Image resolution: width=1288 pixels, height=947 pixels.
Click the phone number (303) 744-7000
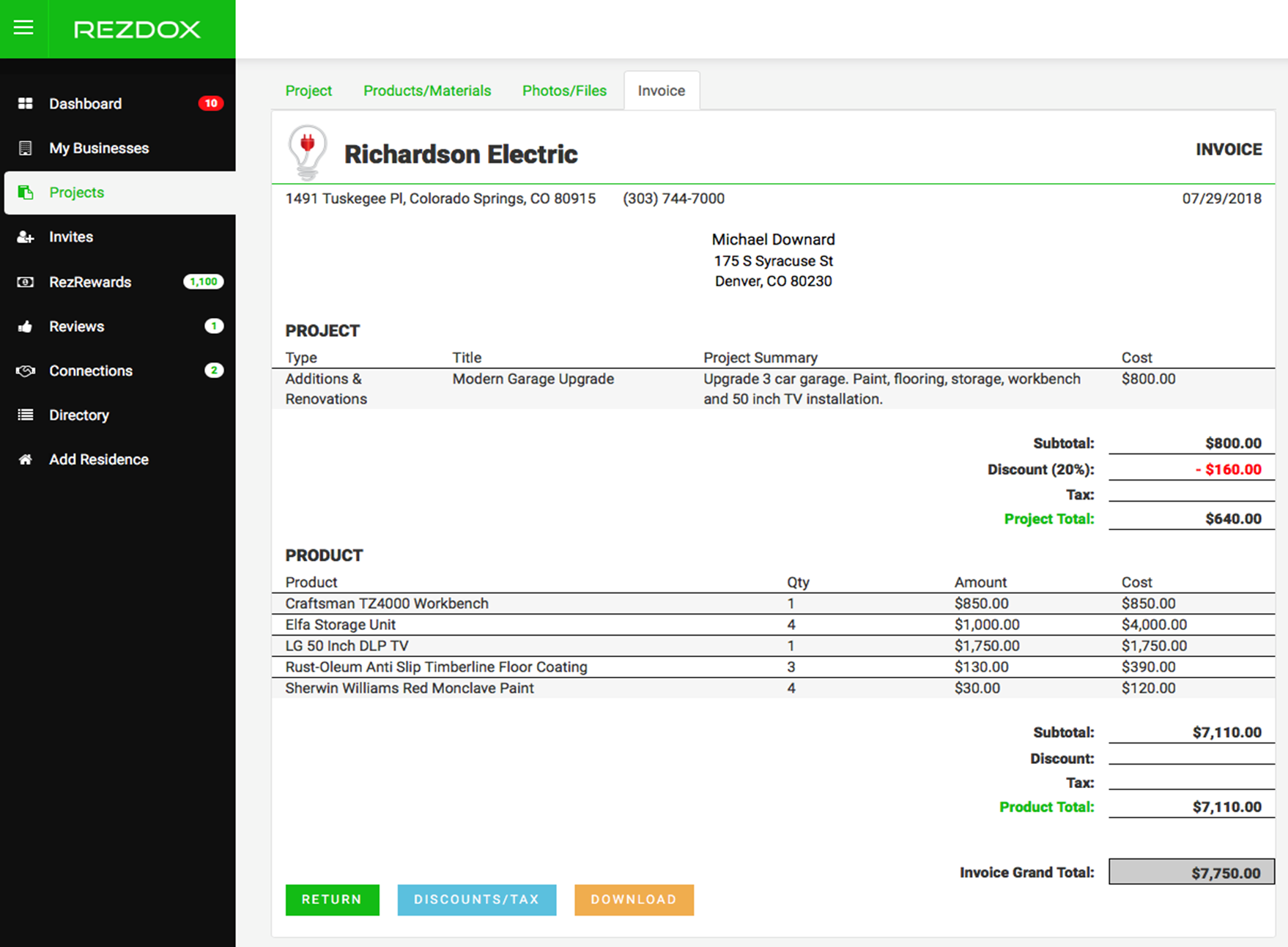click(x=673, y=198)
